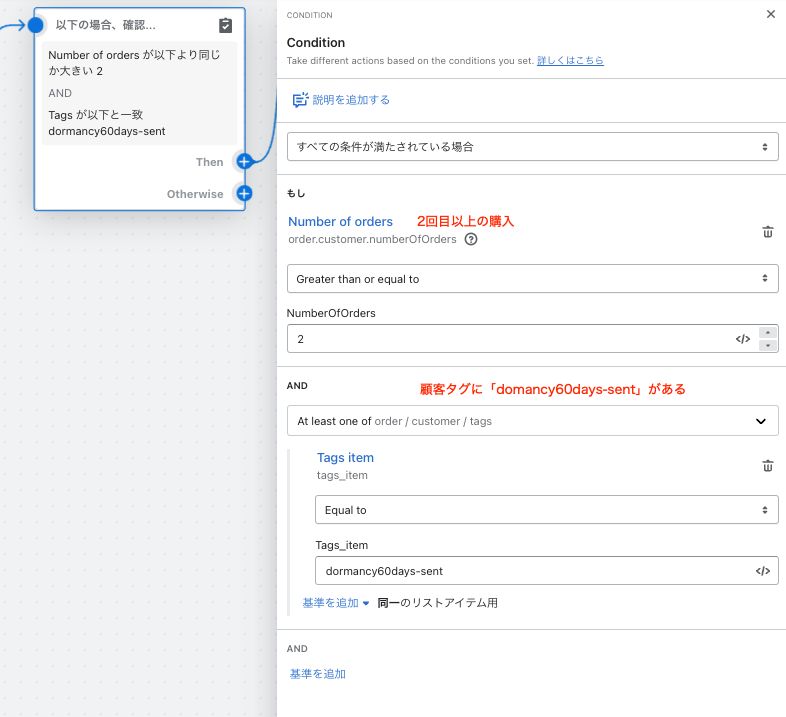Open the Equal to operator dropdown
Viewport: 786px width, 717px height.
click(546, 510)
